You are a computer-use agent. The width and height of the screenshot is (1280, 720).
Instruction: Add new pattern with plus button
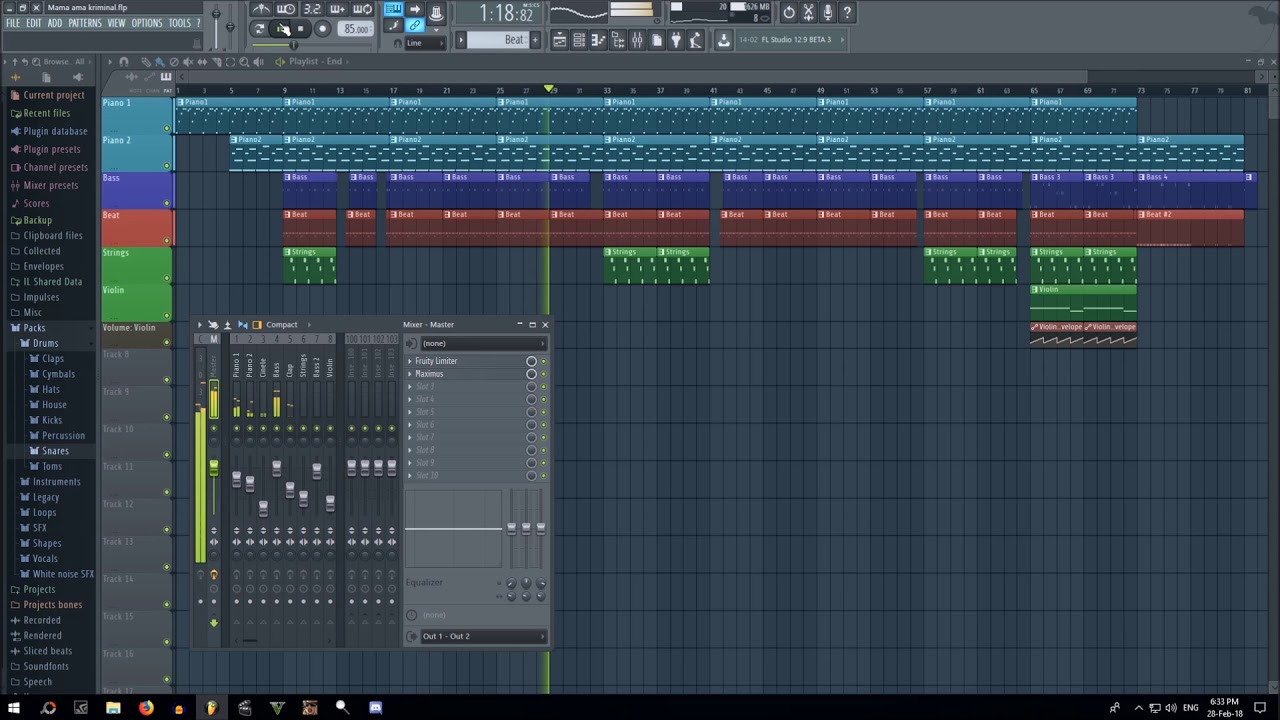click(x=535, y=40)
